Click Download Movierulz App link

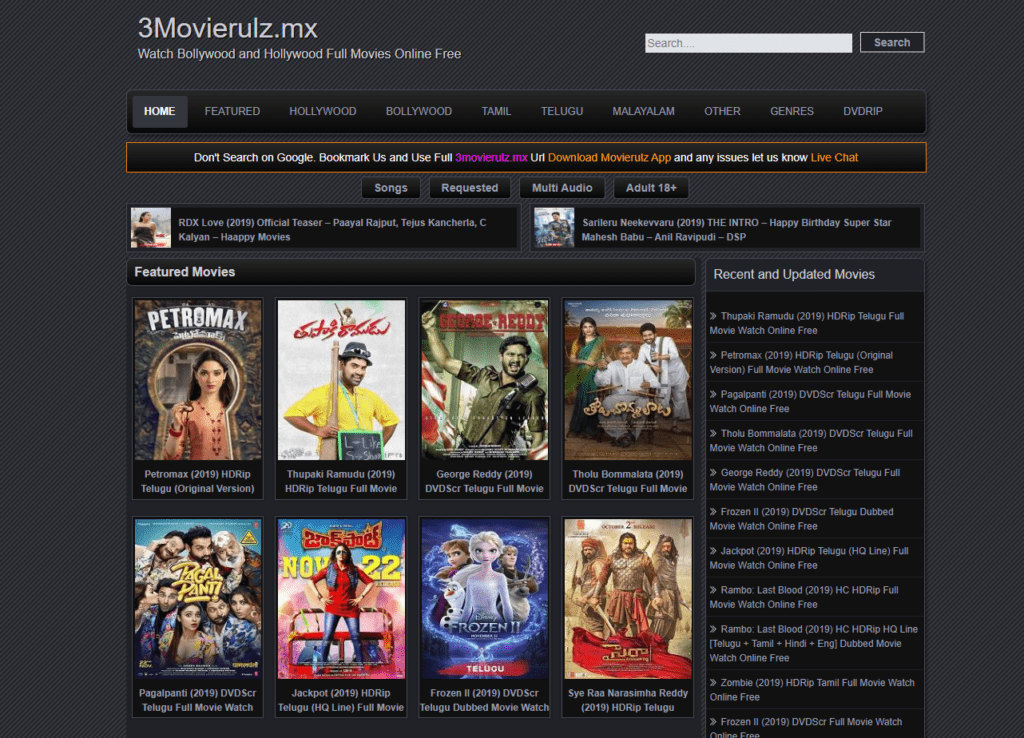pos(609,157)
